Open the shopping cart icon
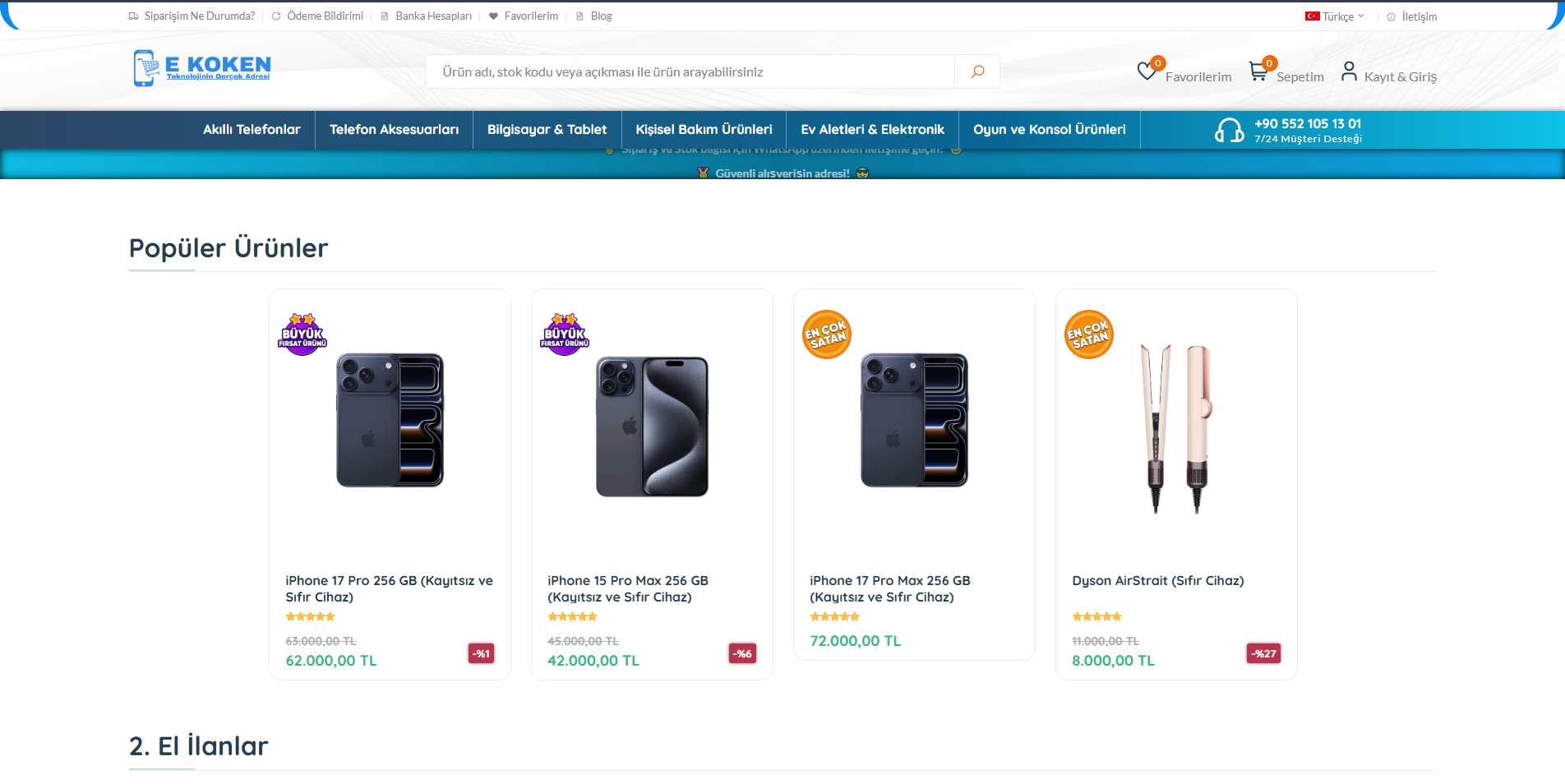 (1258, 71)
